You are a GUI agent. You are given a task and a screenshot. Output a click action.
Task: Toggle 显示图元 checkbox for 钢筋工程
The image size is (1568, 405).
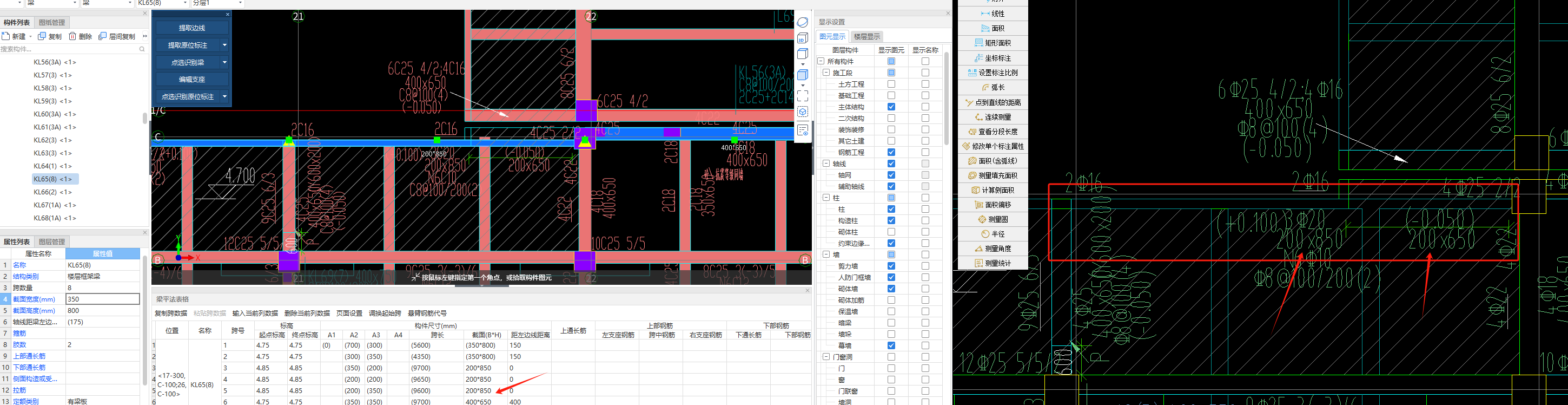891,152
